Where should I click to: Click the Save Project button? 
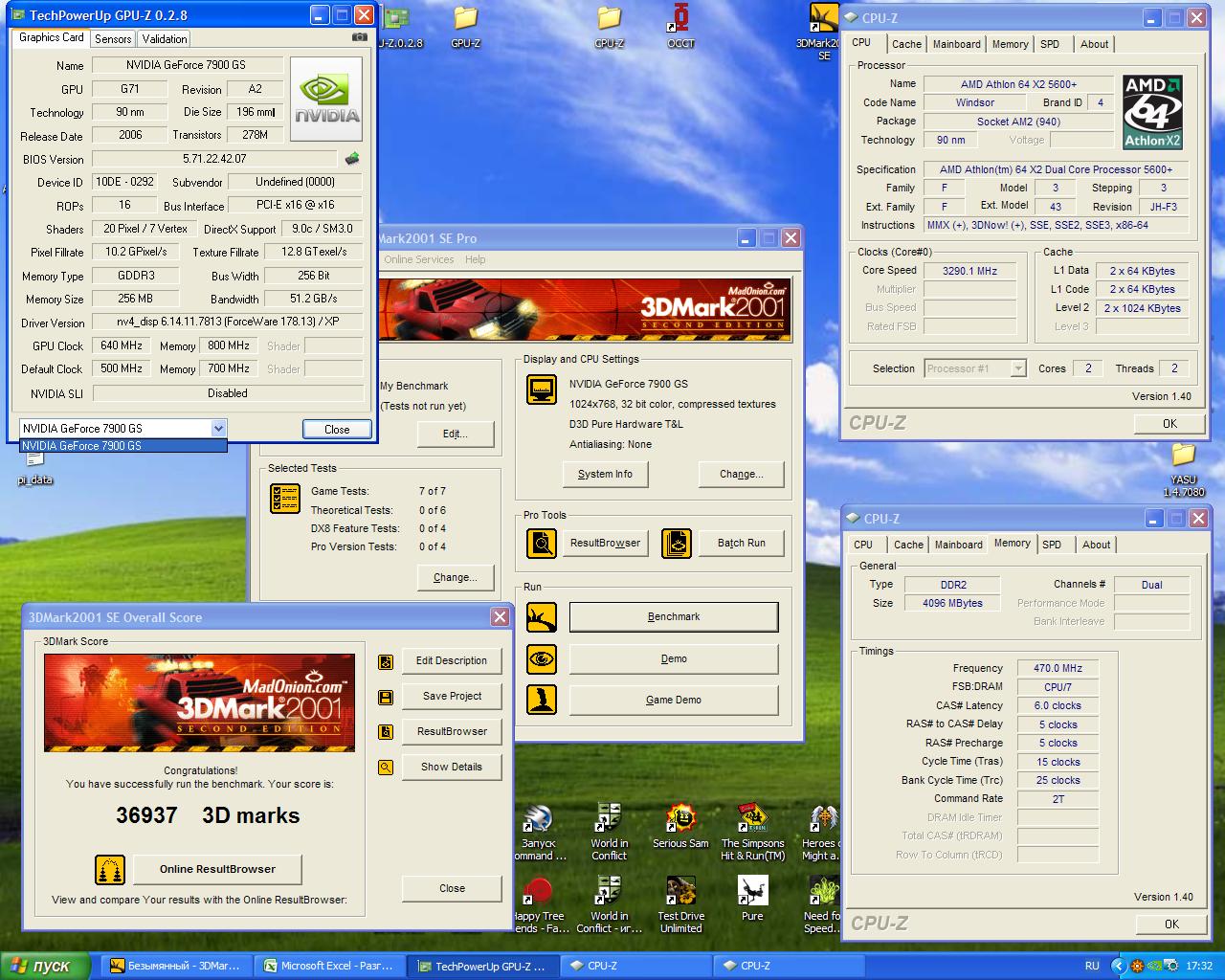click(452, 697)
